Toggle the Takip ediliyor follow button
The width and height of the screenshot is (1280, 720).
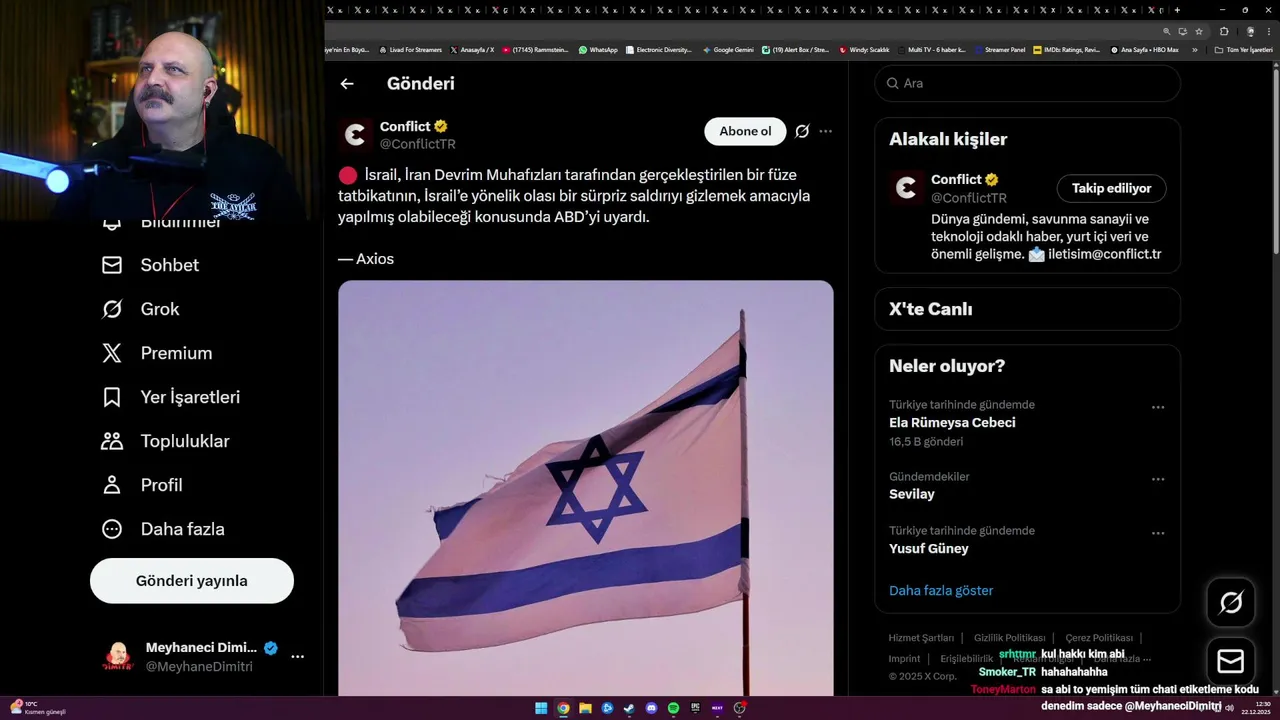(x=1111, y=188)
